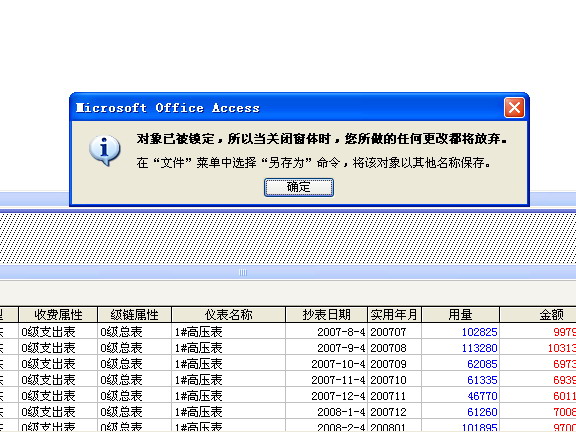Click the 抄表日期 column header
This screenshot has height=432, width=576.
click(x=327, y=315)
